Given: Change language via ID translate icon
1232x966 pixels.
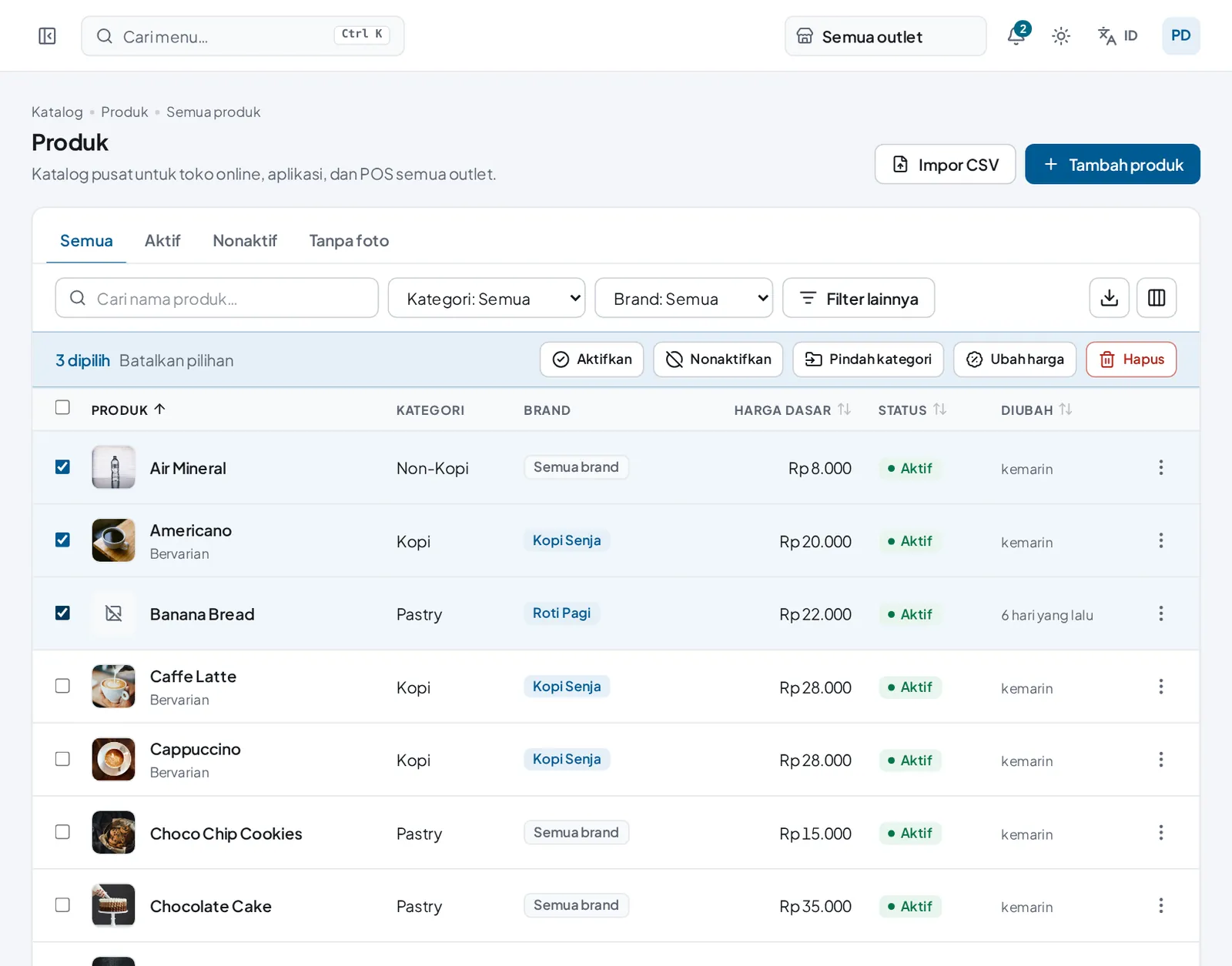Looking at the screenshot, I should [1118, 36].
